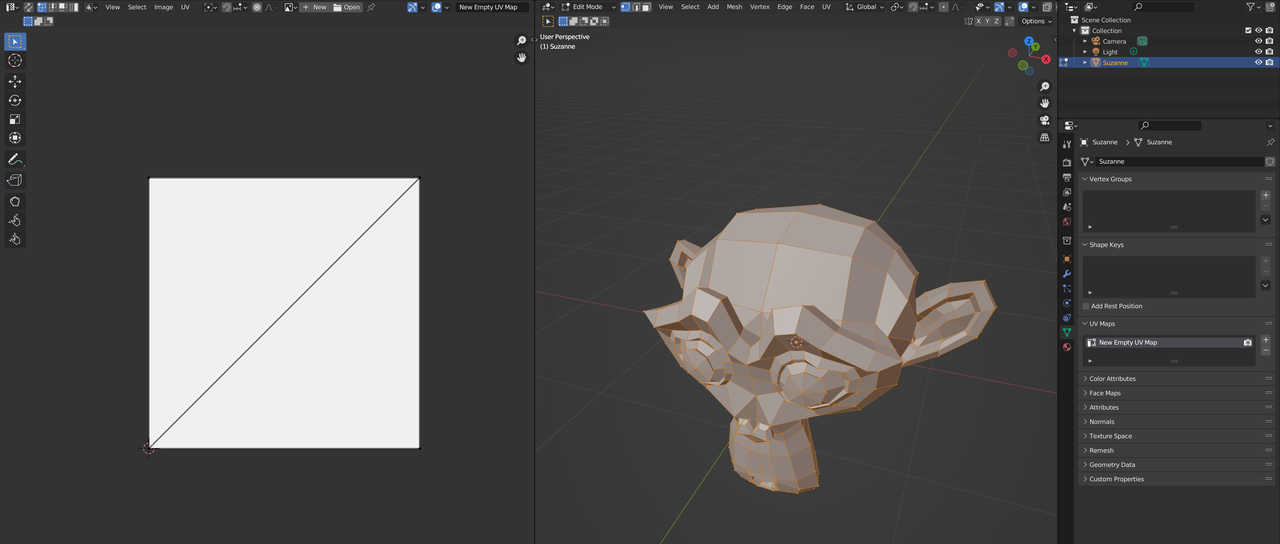The height and width of the screenshot is (544, 1280).
Task: Select New Empty UV Map list entry
Action: coord(1169,342)
